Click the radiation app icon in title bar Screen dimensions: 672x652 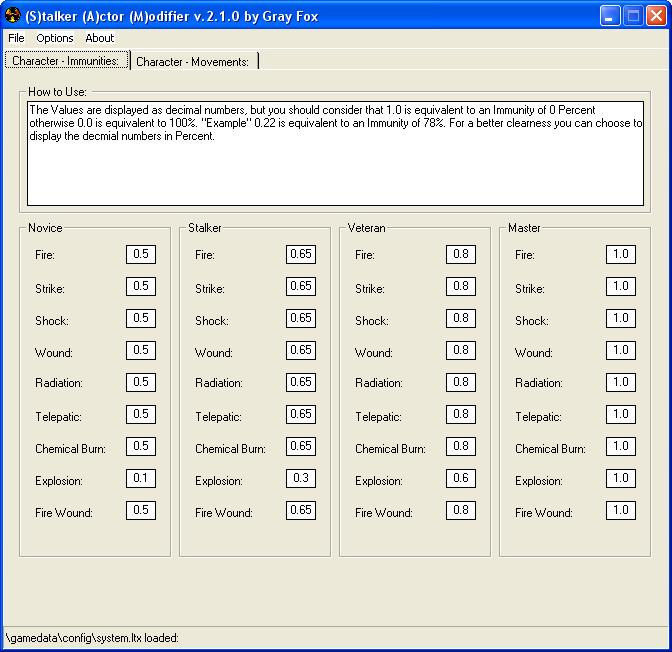(14, 16)
